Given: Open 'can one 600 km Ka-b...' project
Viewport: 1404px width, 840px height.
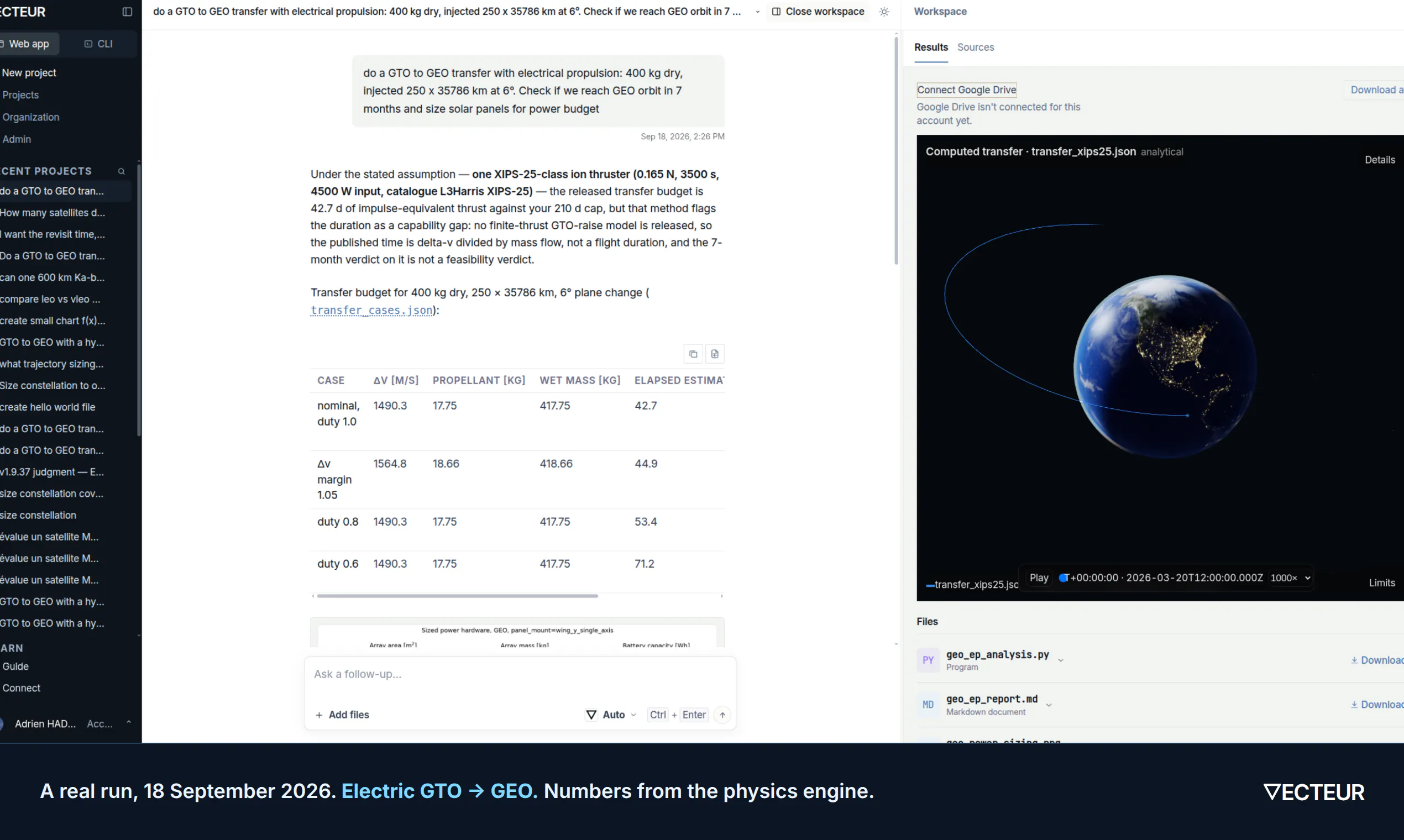Looking at the screenshot, I should tap(53, 277).
